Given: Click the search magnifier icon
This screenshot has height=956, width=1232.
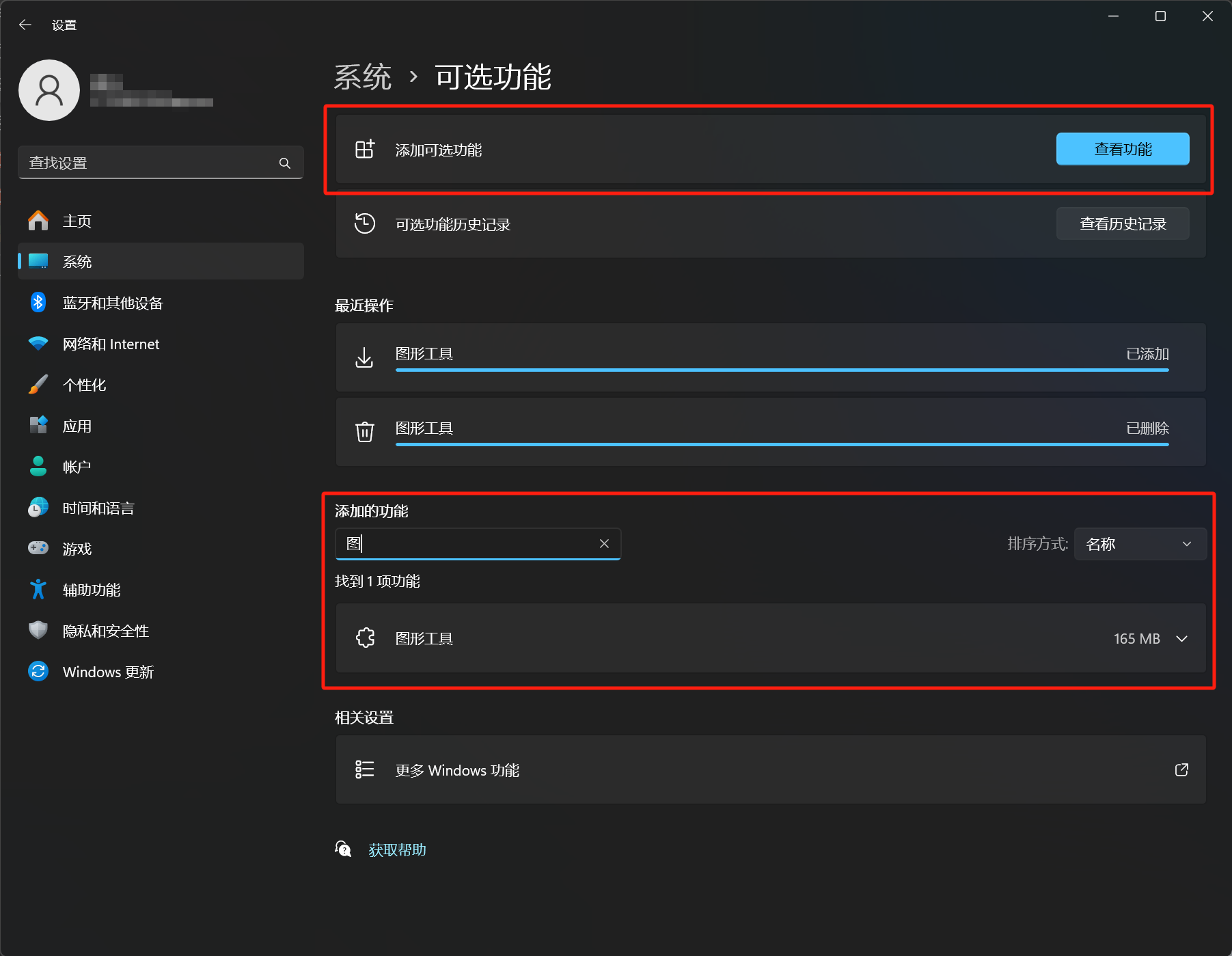Looking at the screenshot, I should point(285,163).
